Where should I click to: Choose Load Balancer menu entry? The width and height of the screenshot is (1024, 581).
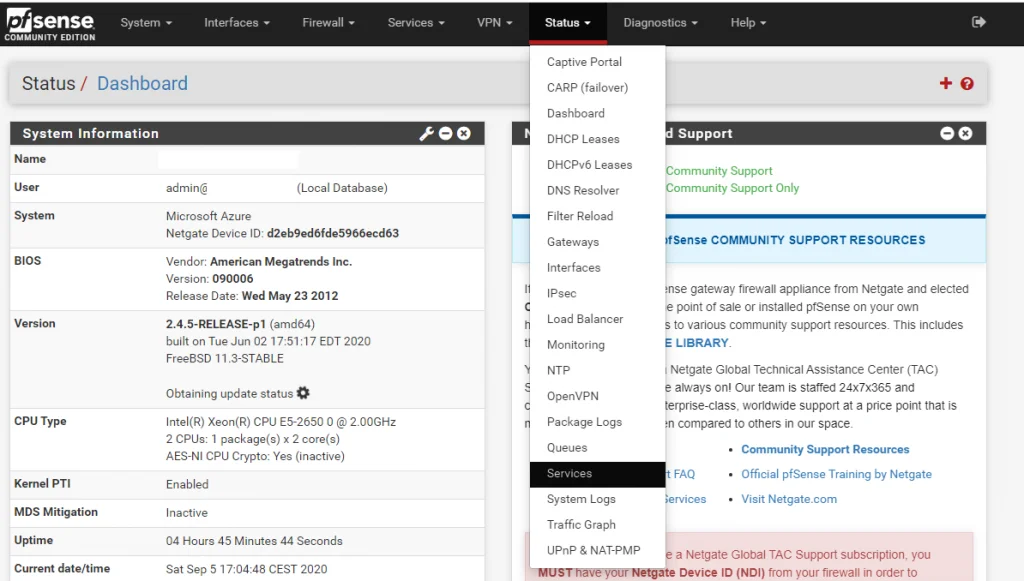tap(598, 319)
